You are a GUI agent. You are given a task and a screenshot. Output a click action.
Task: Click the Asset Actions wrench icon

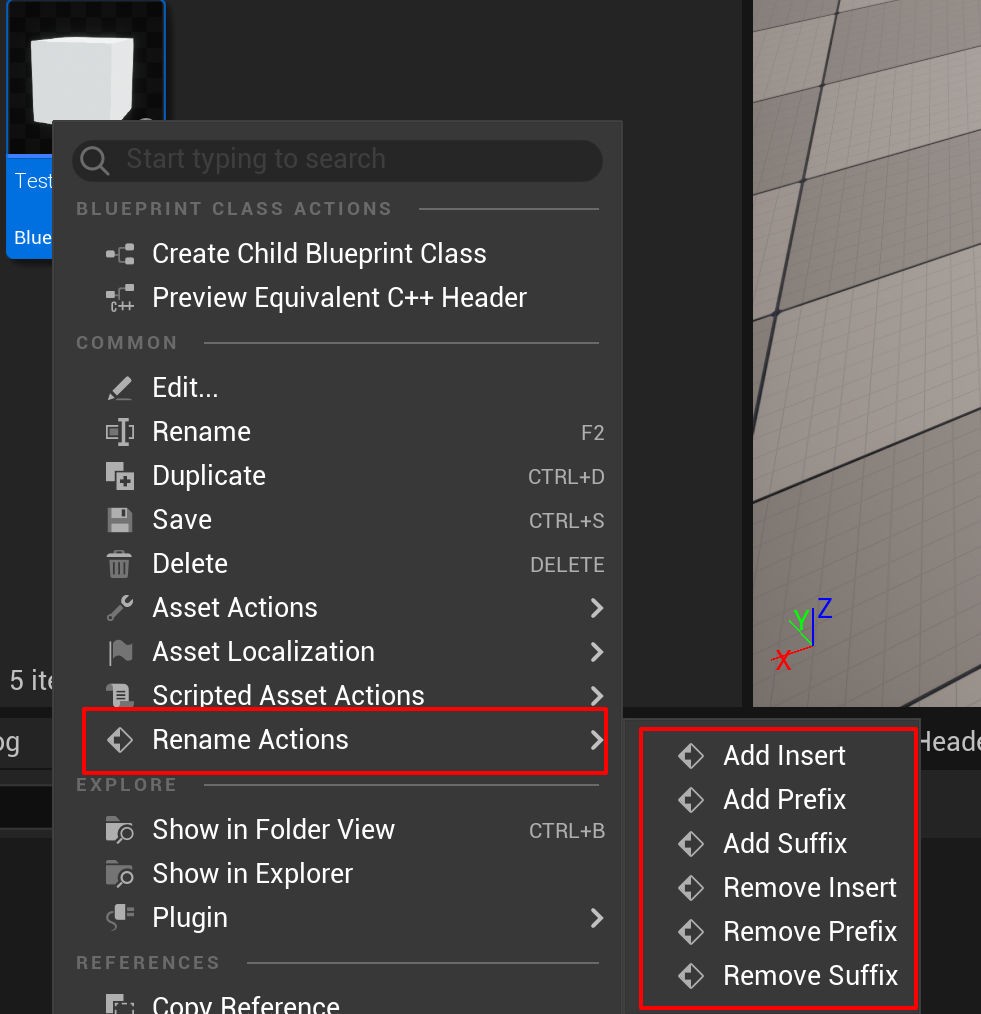click(x=120, y=608)
